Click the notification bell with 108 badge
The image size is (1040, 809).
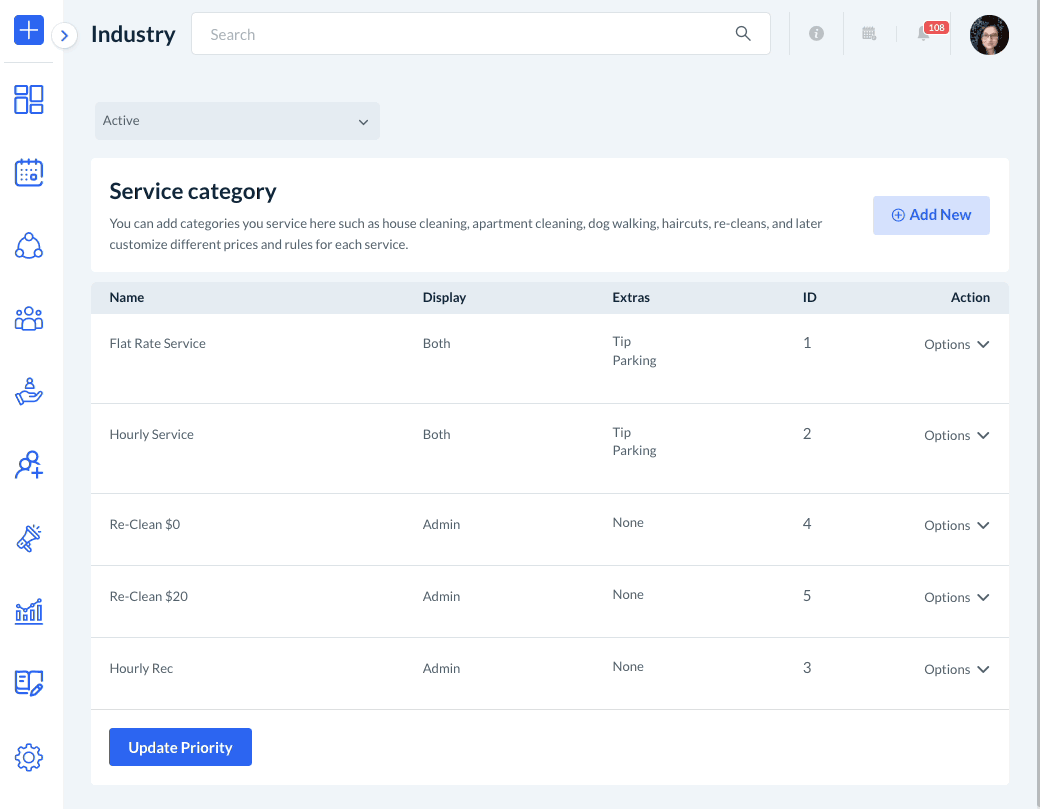click(x=924, y=34)
